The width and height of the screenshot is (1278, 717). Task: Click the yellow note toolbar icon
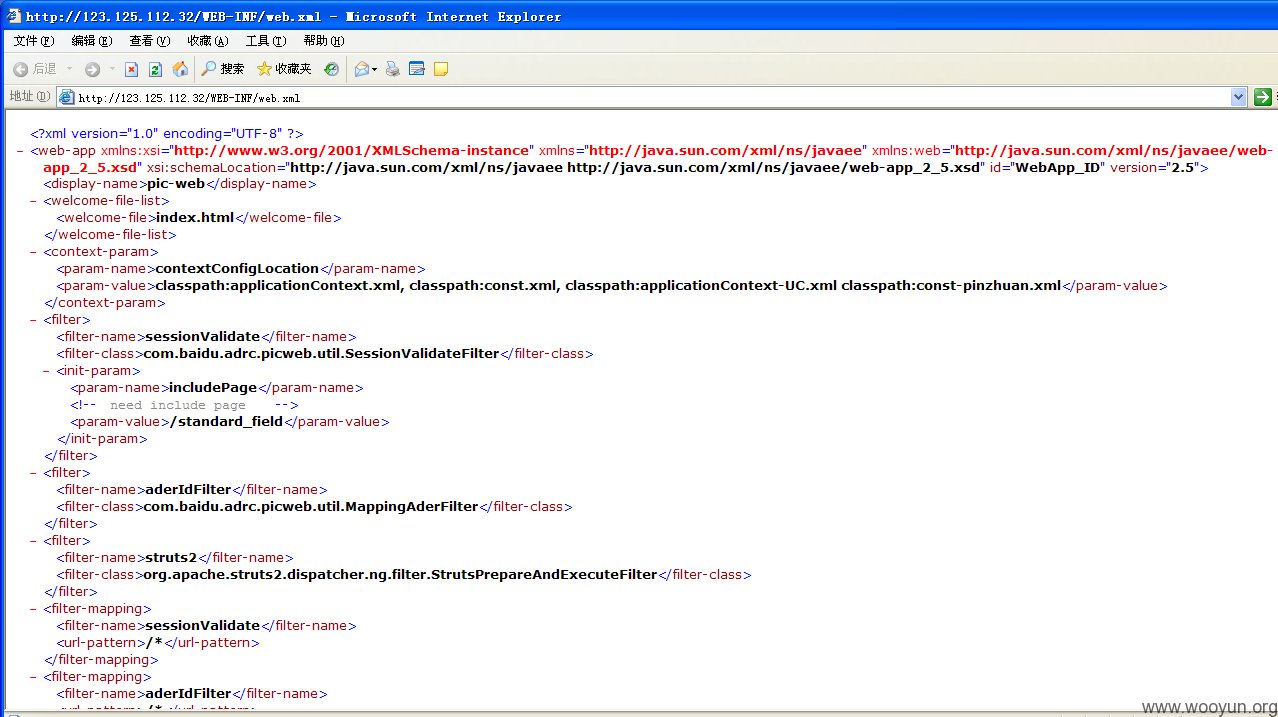440,69
